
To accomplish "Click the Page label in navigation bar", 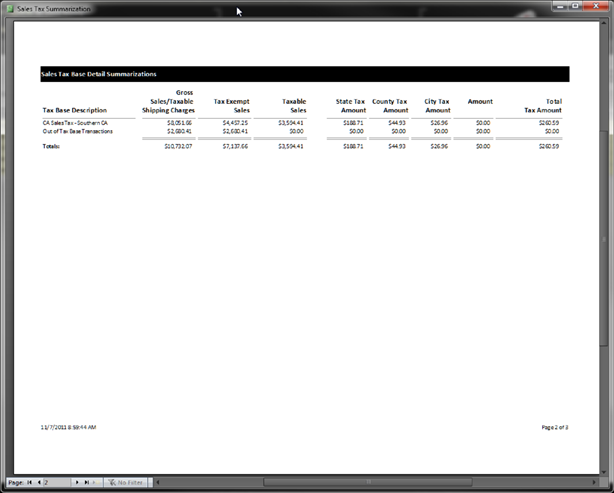I will pyautogui.click(x=16, y=482).
